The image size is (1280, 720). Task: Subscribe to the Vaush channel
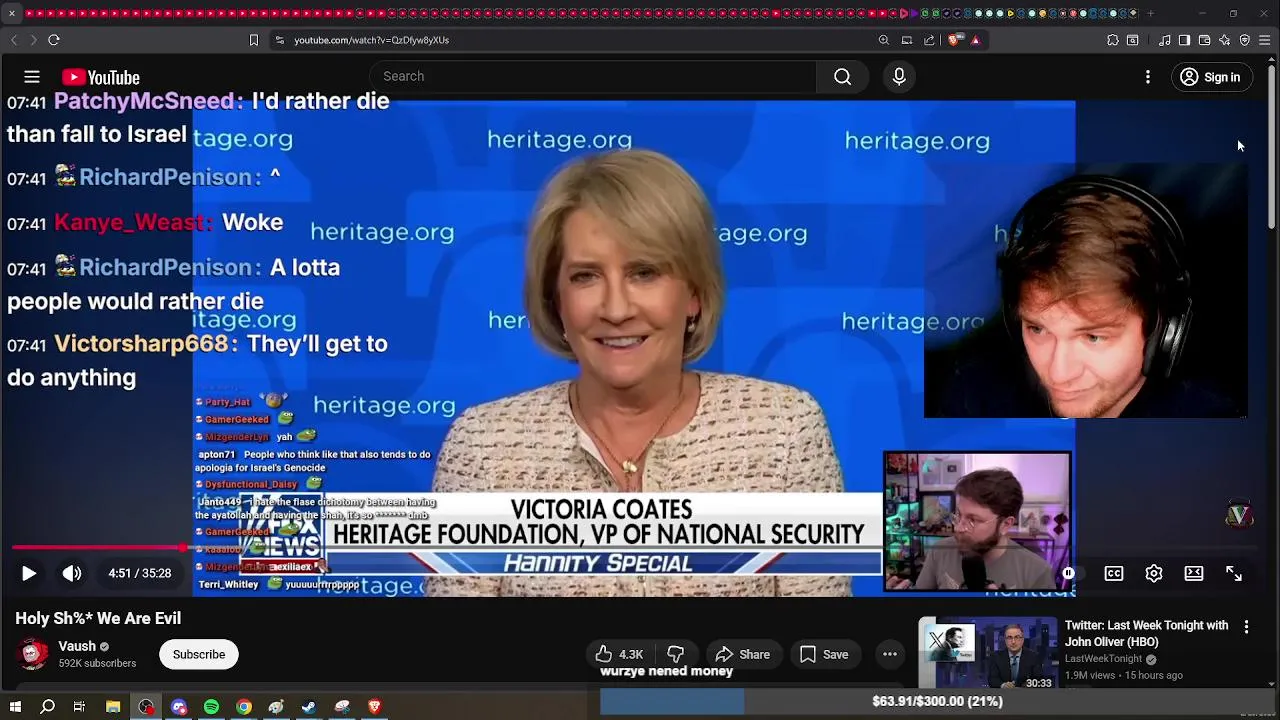pos(199,654)
